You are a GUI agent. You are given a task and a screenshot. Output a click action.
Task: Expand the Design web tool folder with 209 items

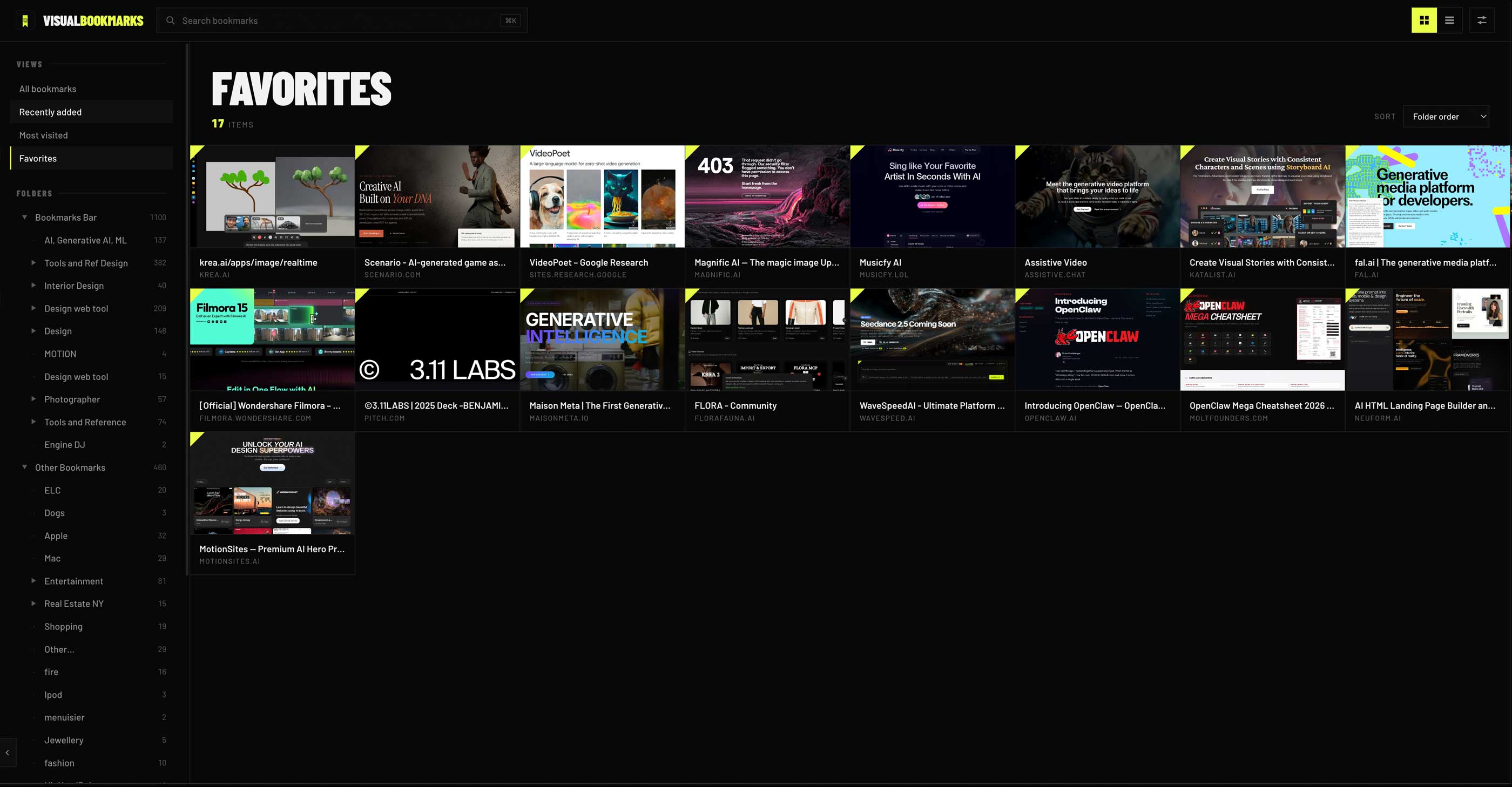pyautogui.click(x=33, y=308)
